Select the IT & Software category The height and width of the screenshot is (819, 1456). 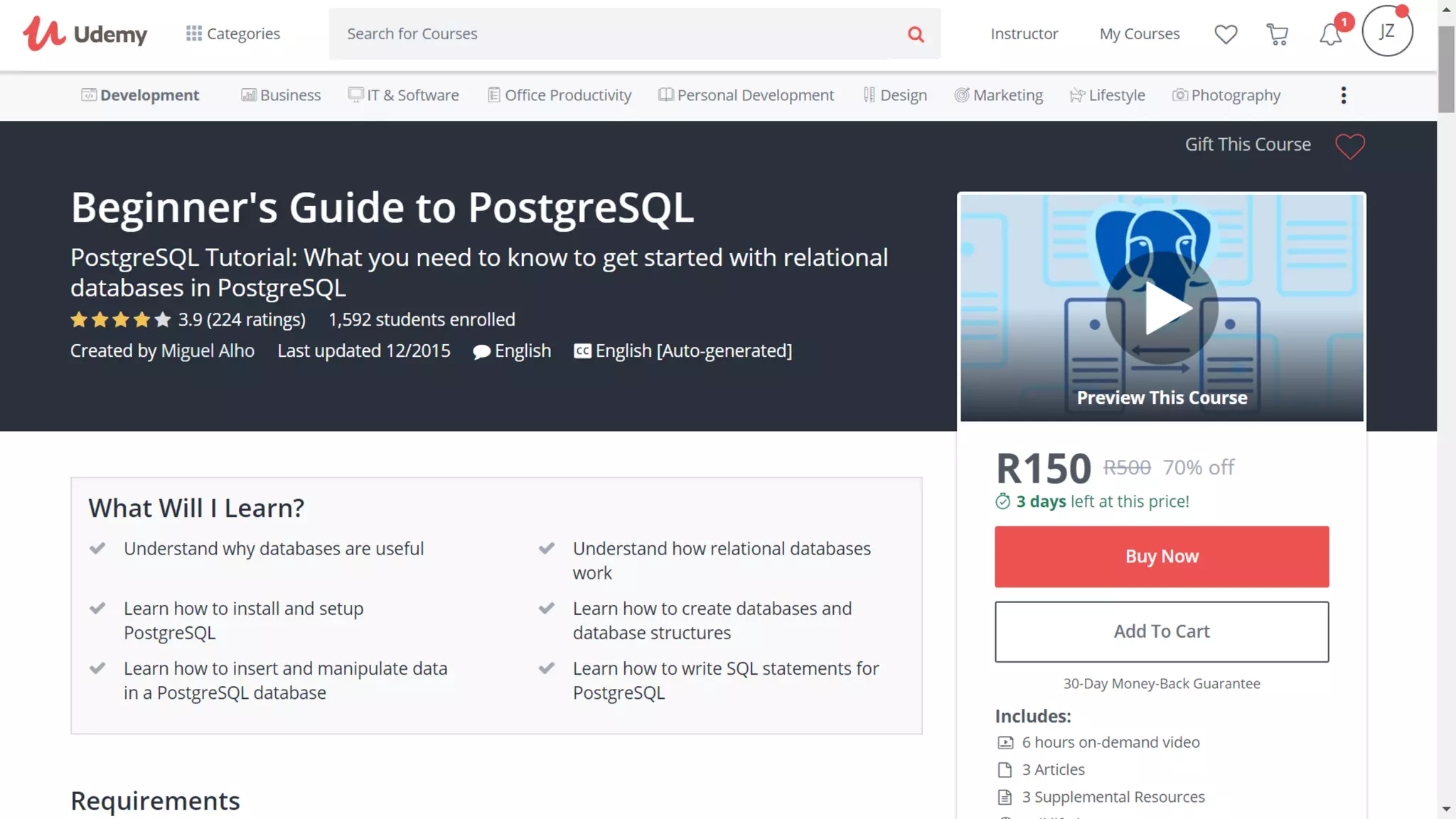pyautogui.click(x=403, y=95)
